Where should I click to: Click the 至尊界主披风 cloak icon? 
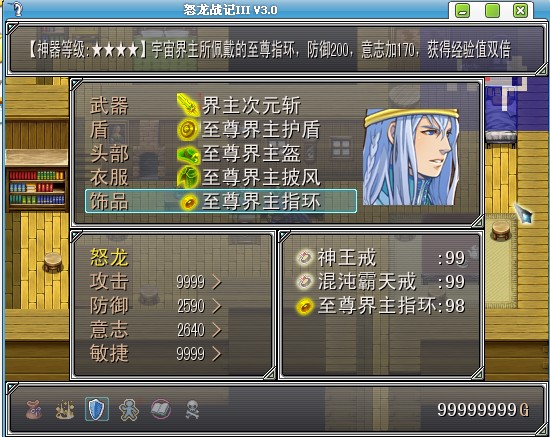(x=188, y=177)
